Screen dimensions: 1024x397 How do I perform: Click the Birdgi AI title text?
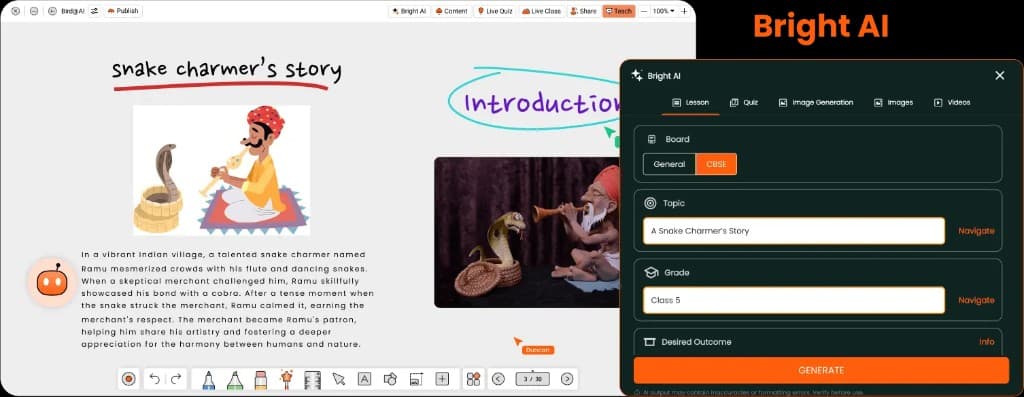coord(73,11)
